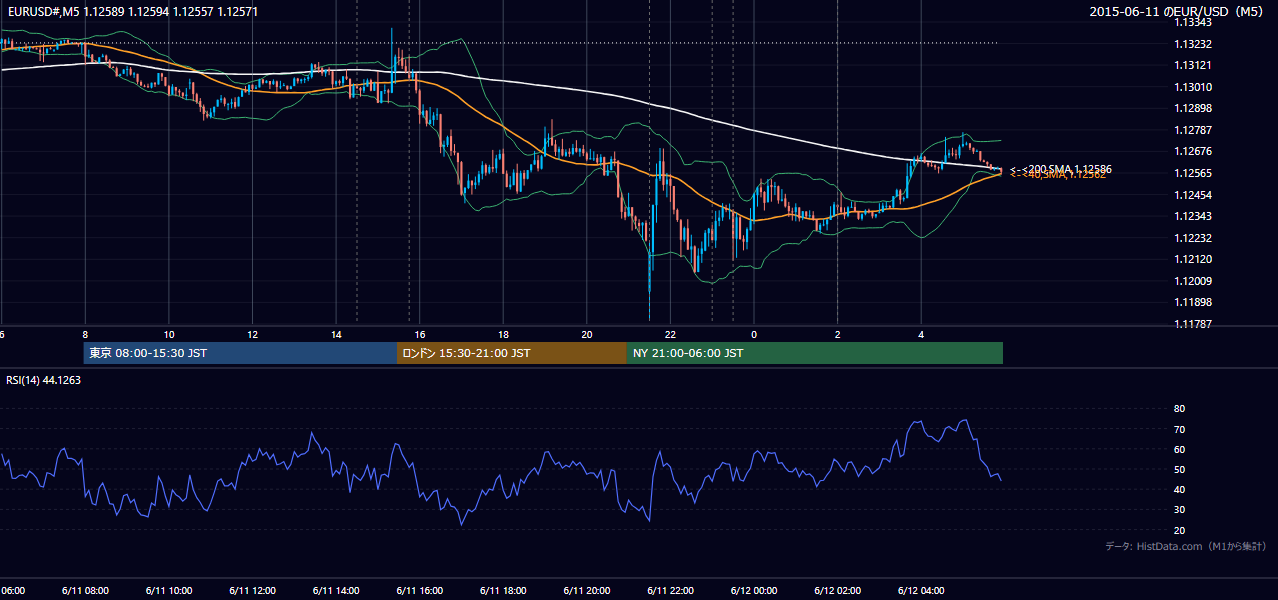Screen dimensions: 1278x600
Task: Click the 6/12 04:00 date label
Action: pos(921,590)
